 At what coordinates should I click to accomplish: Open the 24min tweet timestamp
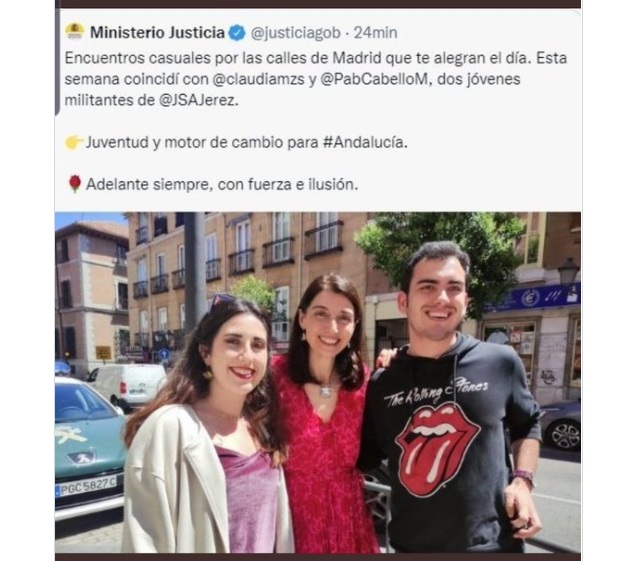(x=375, y=33)
